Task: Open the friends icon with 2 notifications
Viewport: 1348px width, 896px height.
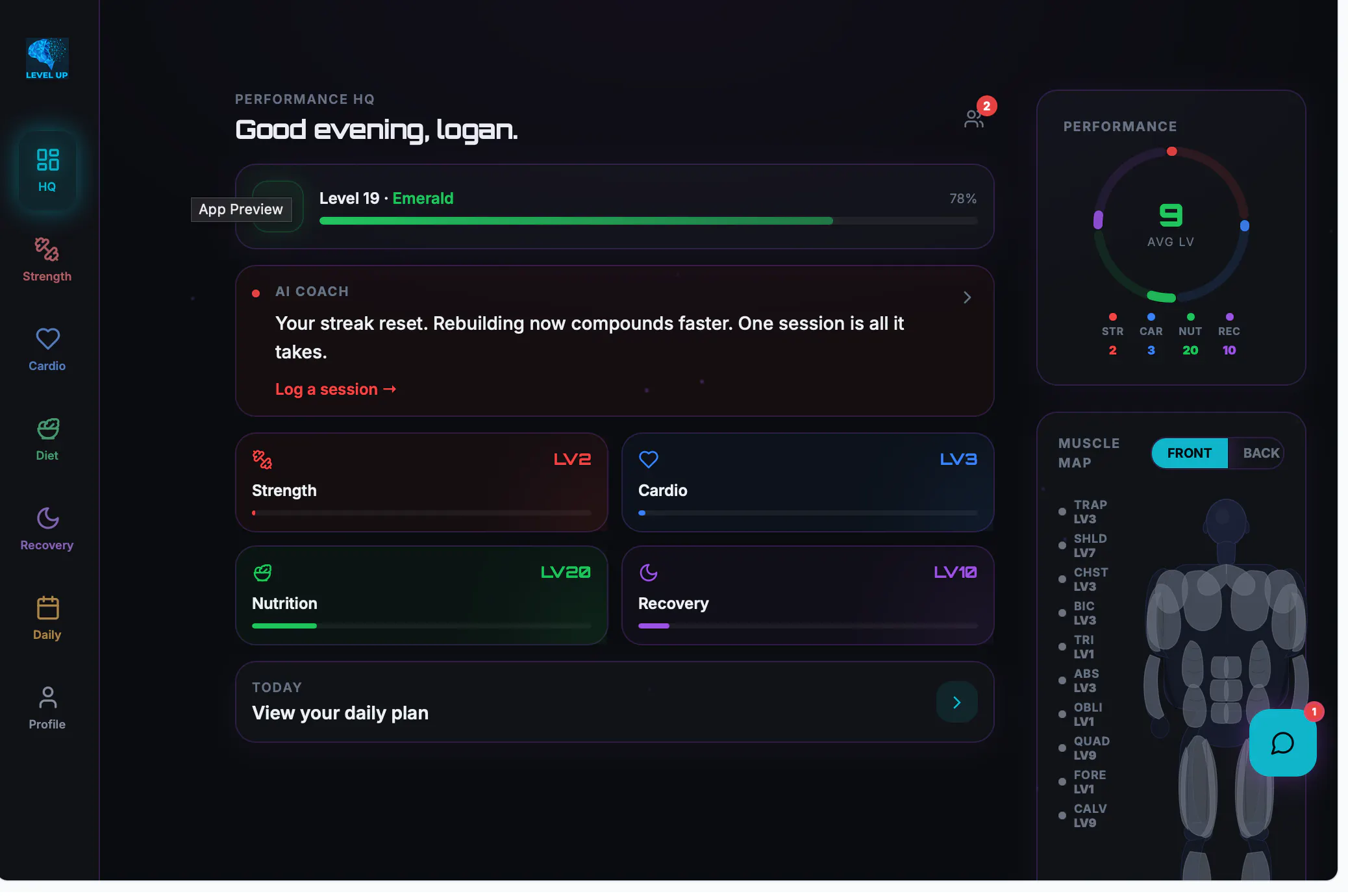Action: point(974,119)
